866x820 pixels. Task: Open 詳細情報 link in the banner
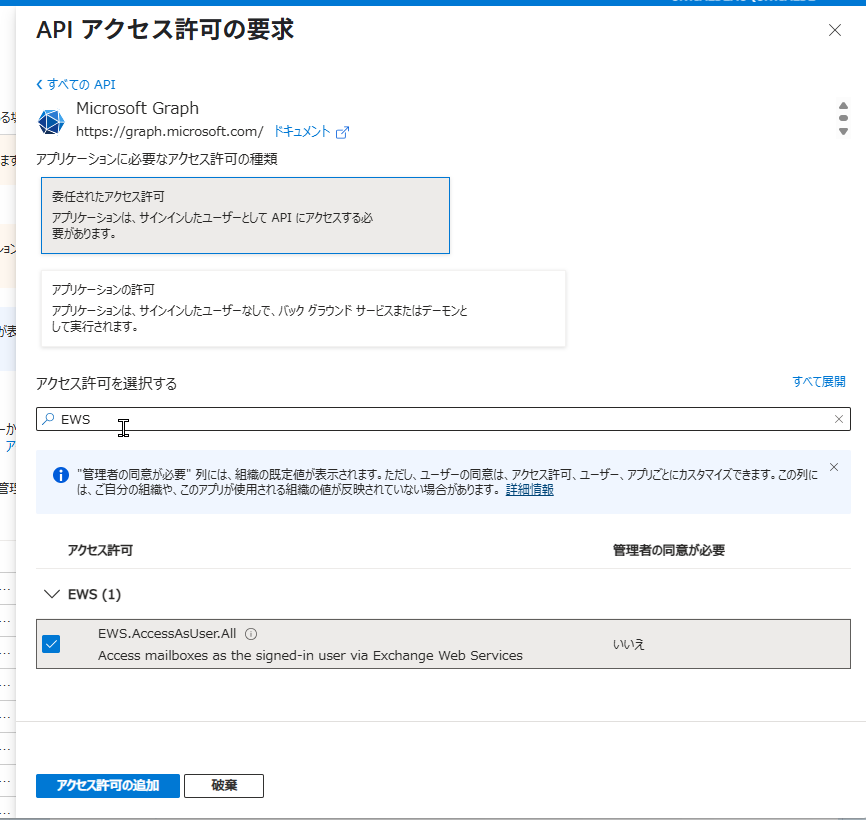pyautogui.click(x=530, y=490)
